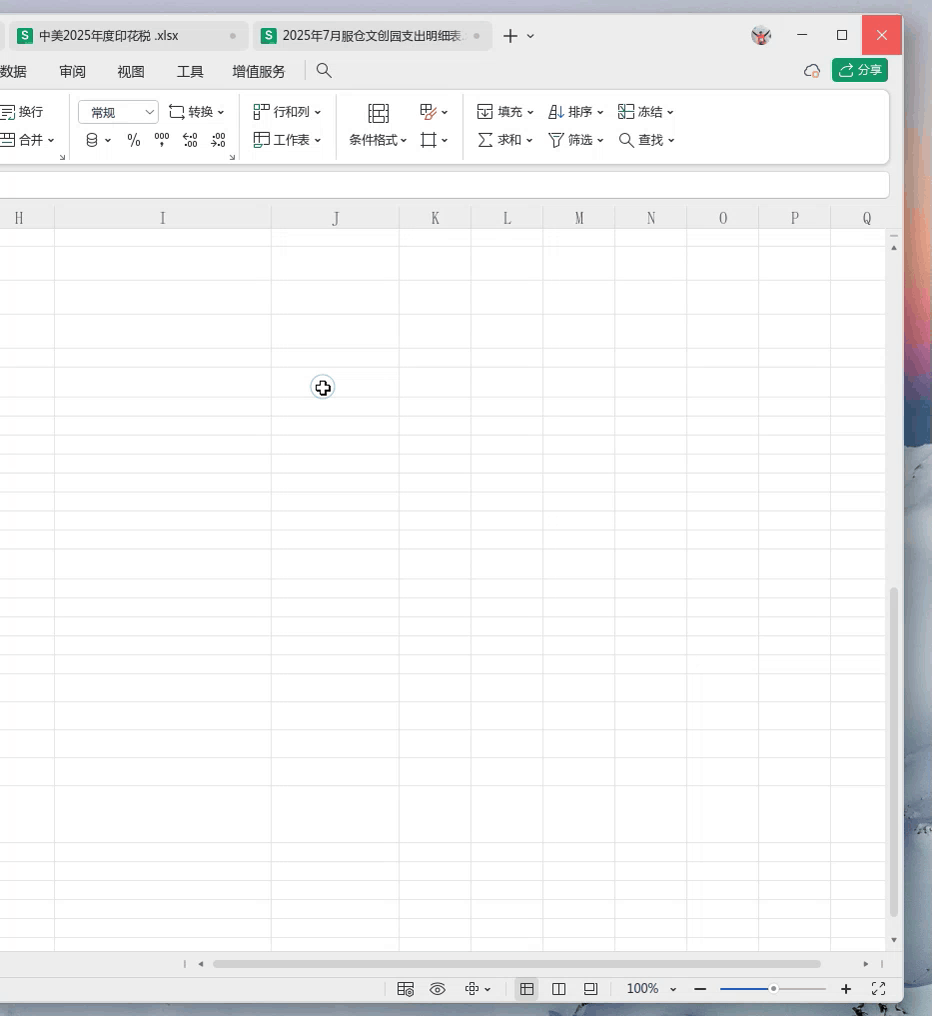Click the search magnifier icon in menu bar
This screenshot has width=932, height=1016.
(324, 71)
